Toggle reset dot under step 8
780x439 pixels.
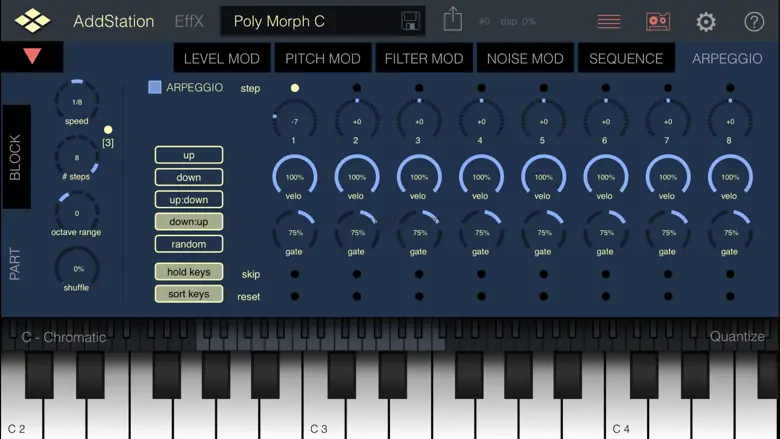730,296
